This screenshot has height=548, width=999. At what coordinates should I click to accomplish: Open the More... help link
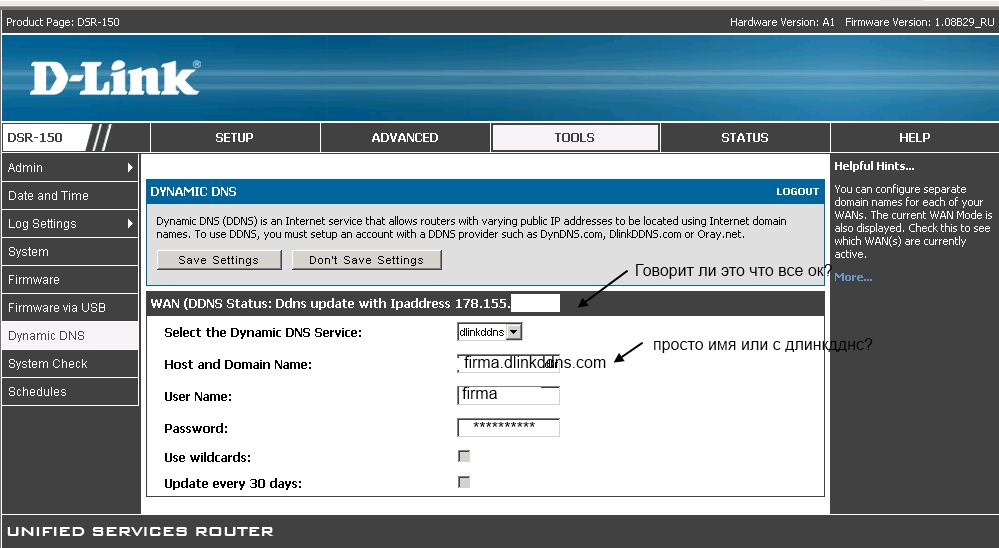[853, 277]
